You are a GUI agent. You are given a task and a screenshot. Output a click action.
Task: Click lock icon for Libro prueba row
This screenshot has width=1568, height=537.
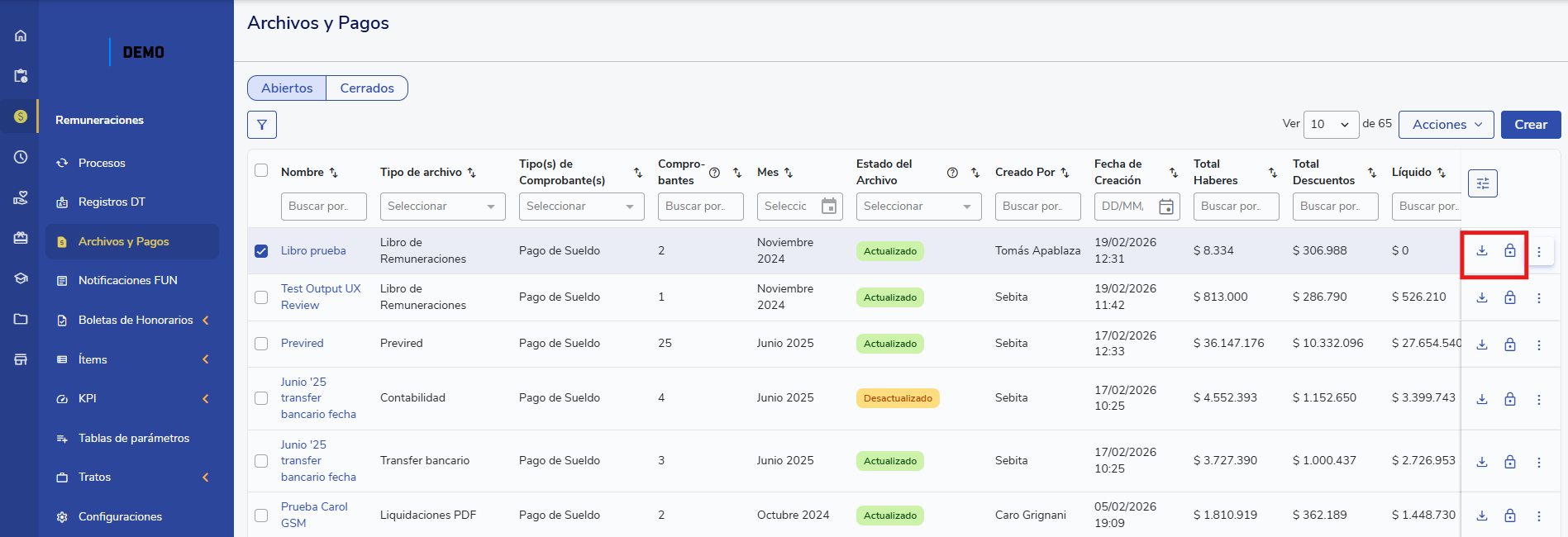[1509, 251]
